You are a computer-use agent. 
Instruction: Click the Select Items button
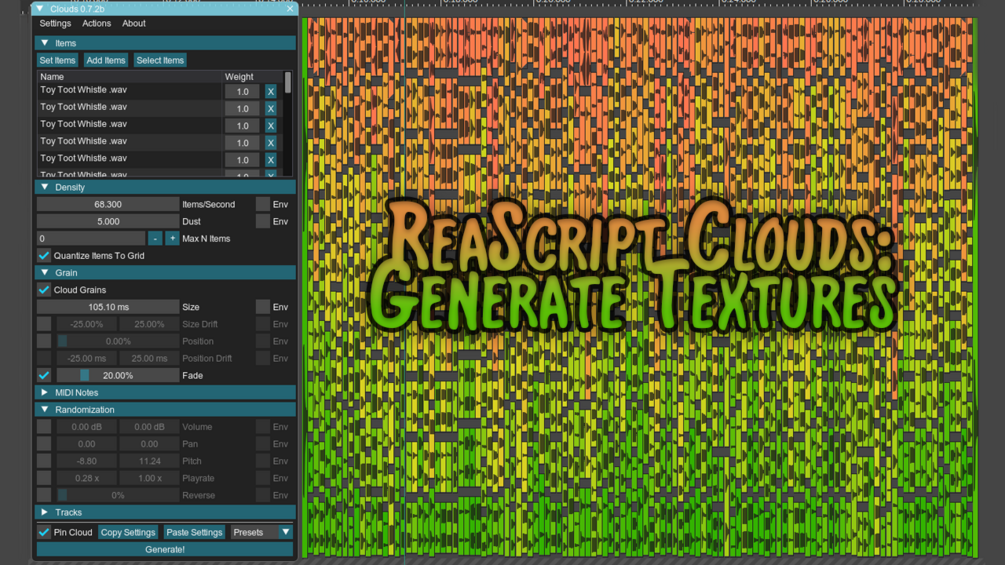tap(160, 60)
